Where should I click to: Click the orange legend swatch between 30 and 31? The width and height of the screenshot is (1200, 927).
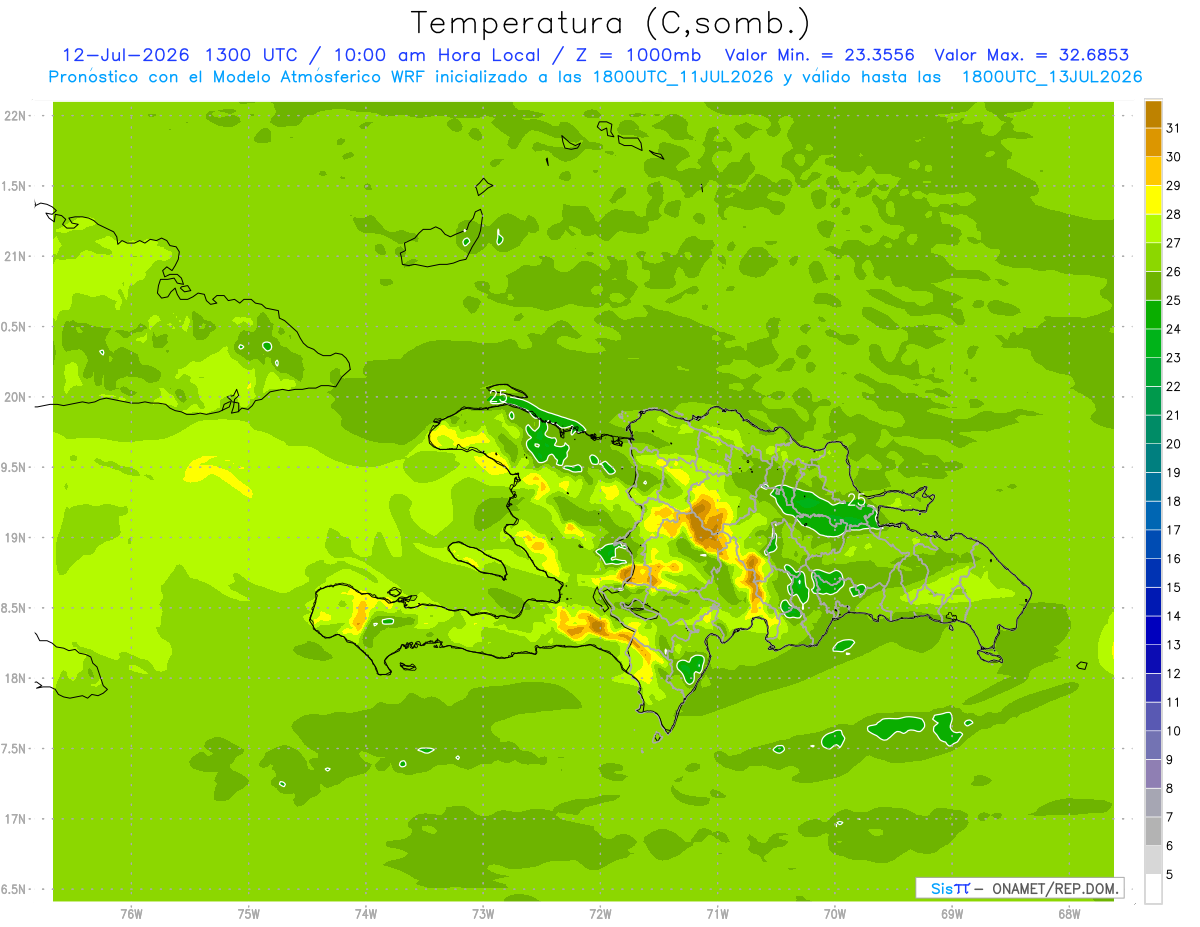pyautogui.click(x=1153, y=142)
